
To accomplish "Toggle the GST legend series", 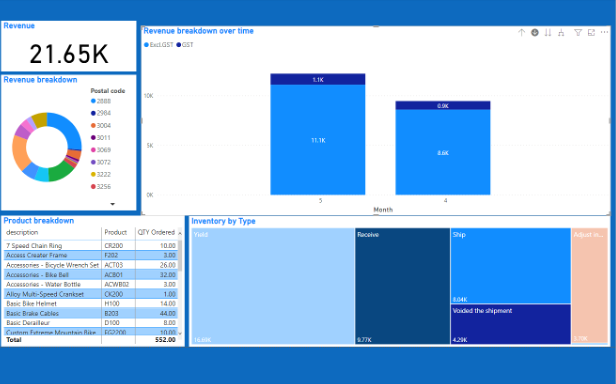I will [x=185, y=45].
